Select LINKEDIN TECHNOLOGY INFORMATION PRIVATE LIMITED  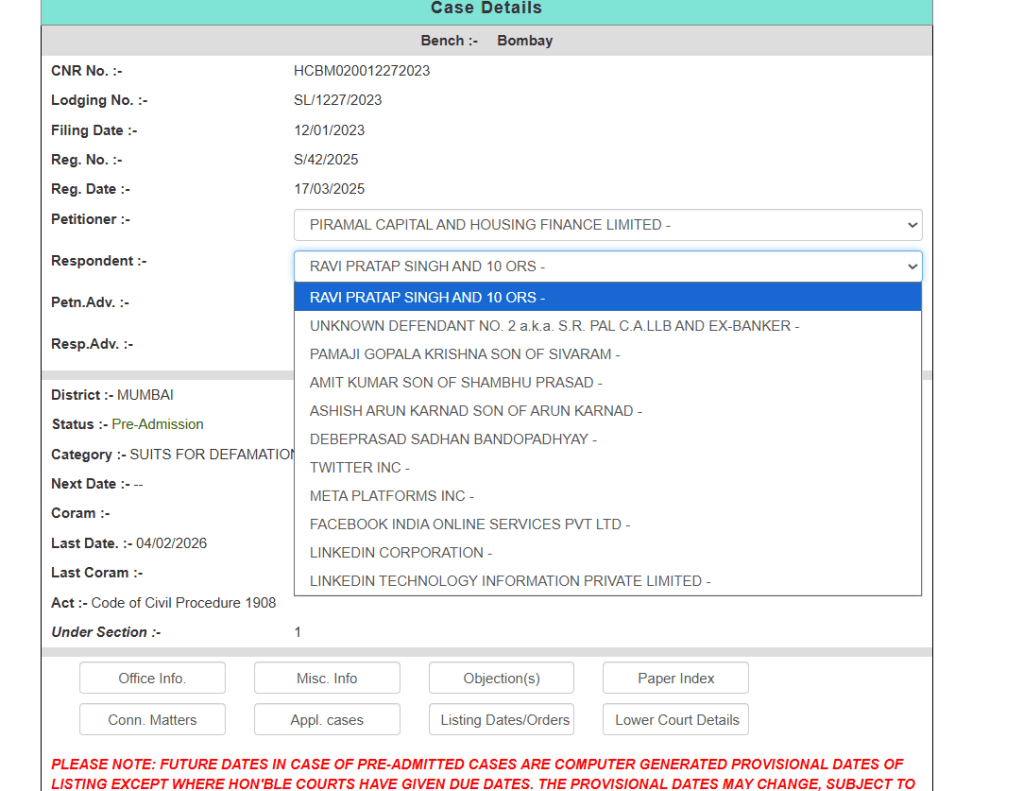(x=509, y=581)
